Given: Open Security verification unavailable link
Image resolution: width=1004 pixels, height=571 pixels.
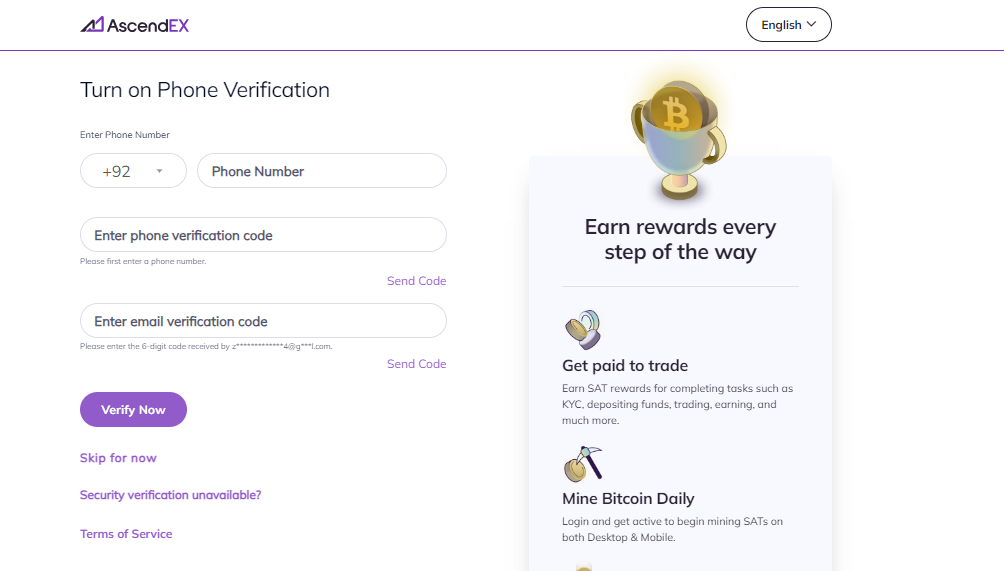Looking at the screenshot, I should pyautogui.click(x=170, y=495).
